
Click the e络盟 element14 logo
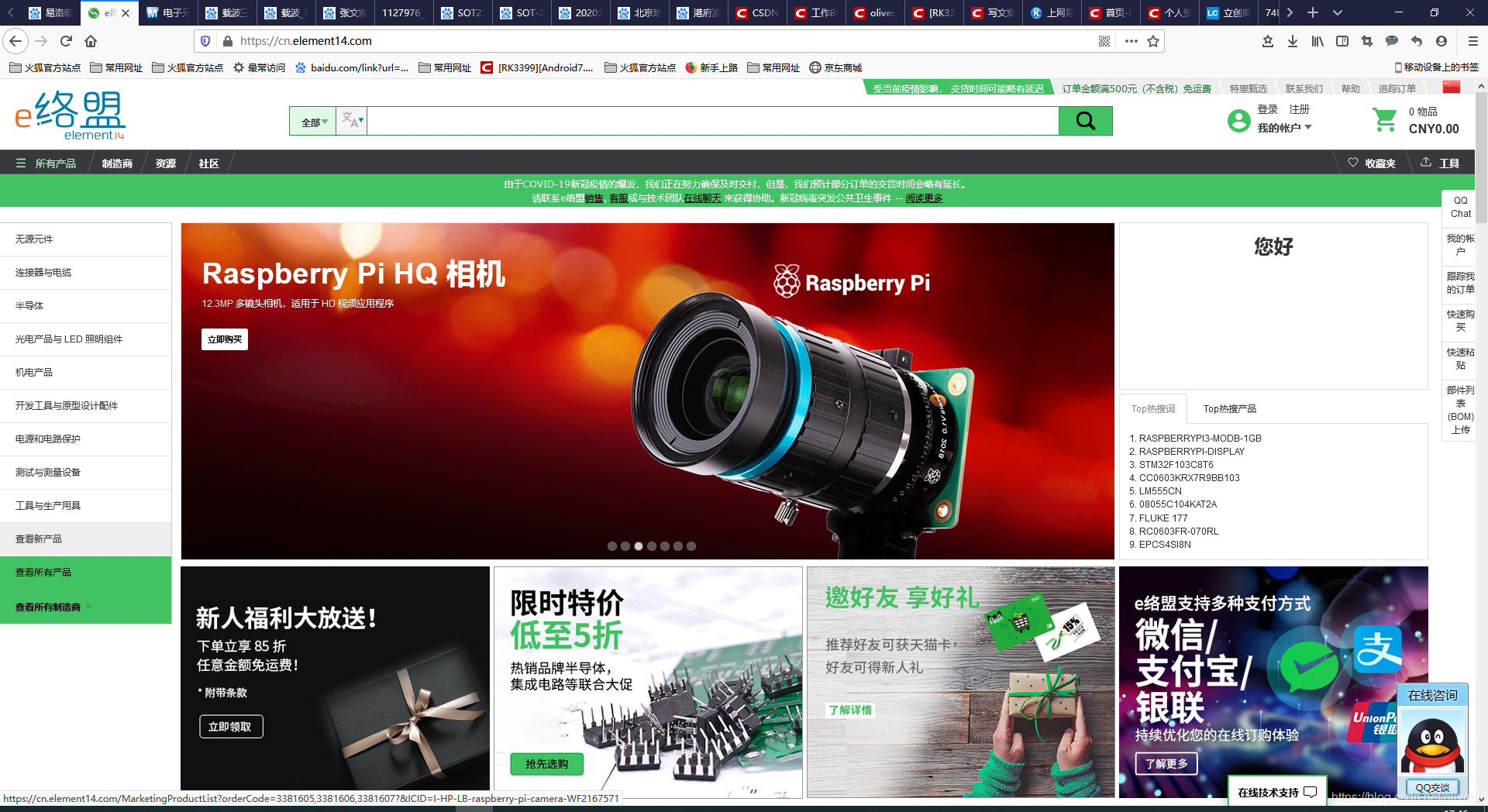pyautogui.click(x=71, y=115)
